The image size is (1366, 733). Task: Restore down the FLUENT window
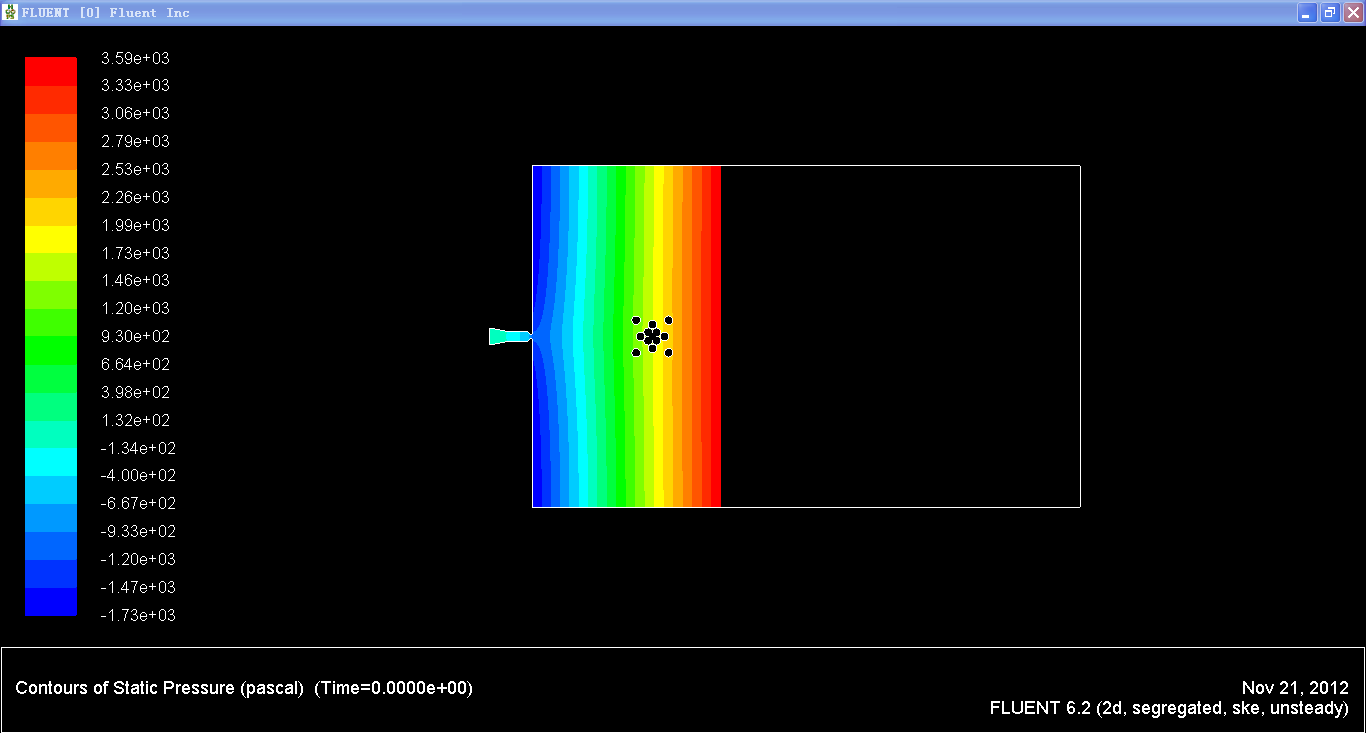1329,13
